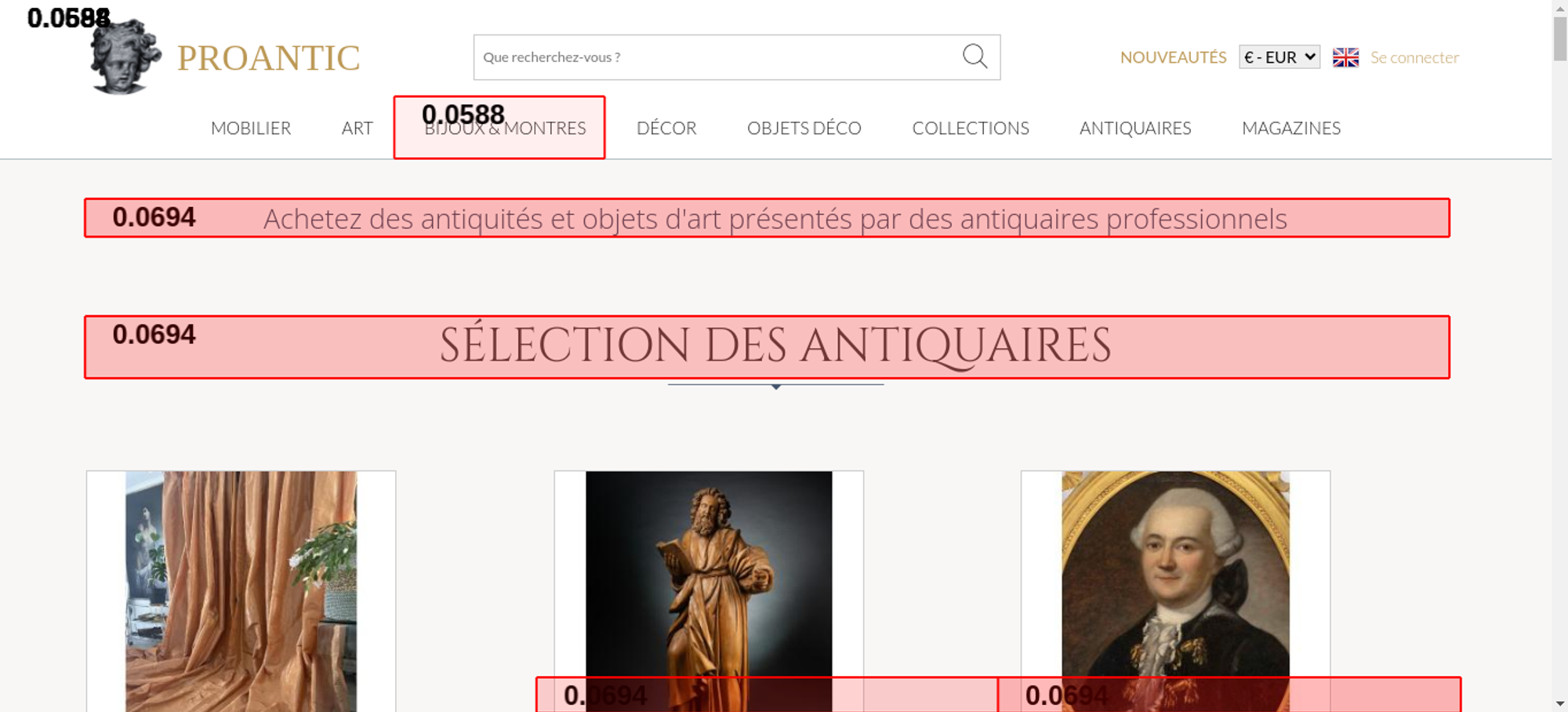Click the Proantic bust statue logo

(125, 58)
